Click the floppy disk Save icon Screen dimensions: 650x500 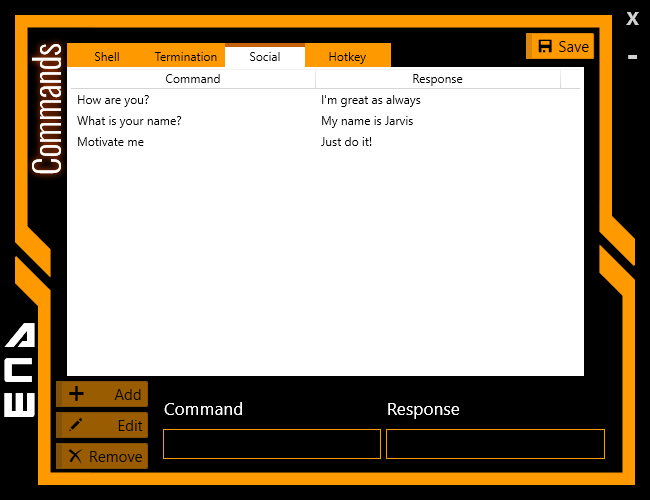click(x=545, y=46)
